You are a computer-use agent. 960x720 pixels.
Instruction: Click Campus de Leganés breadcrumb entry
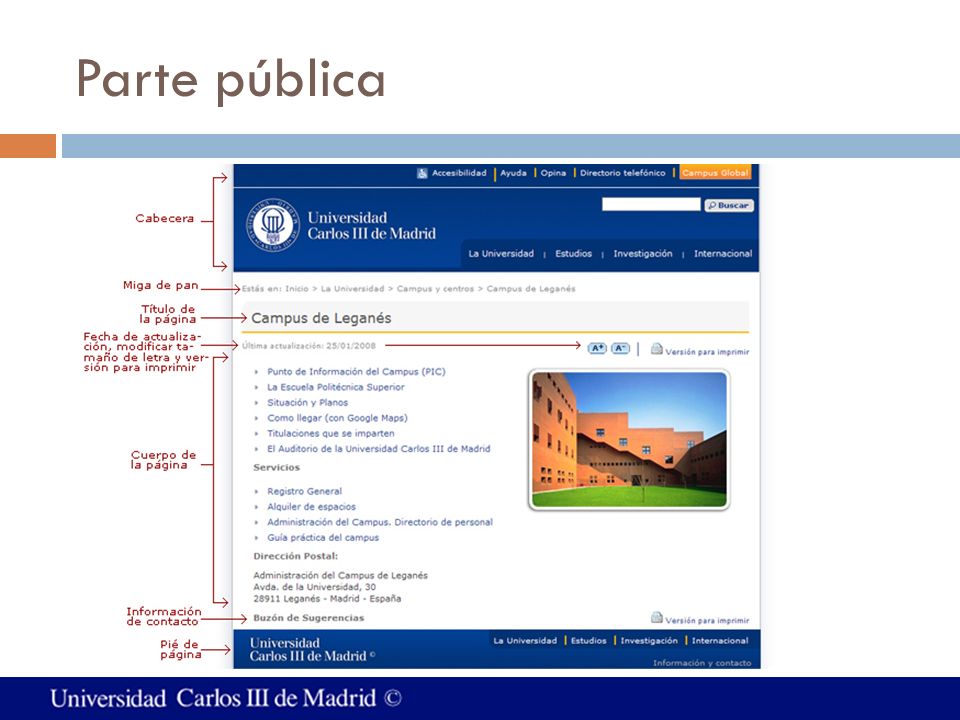tap(531, 288)
